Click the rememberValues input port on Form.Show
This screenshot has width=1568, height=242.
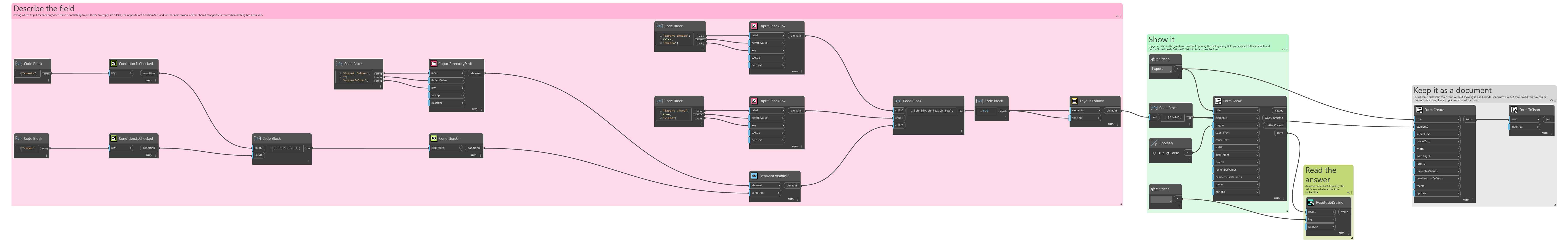click(1236, 170)
